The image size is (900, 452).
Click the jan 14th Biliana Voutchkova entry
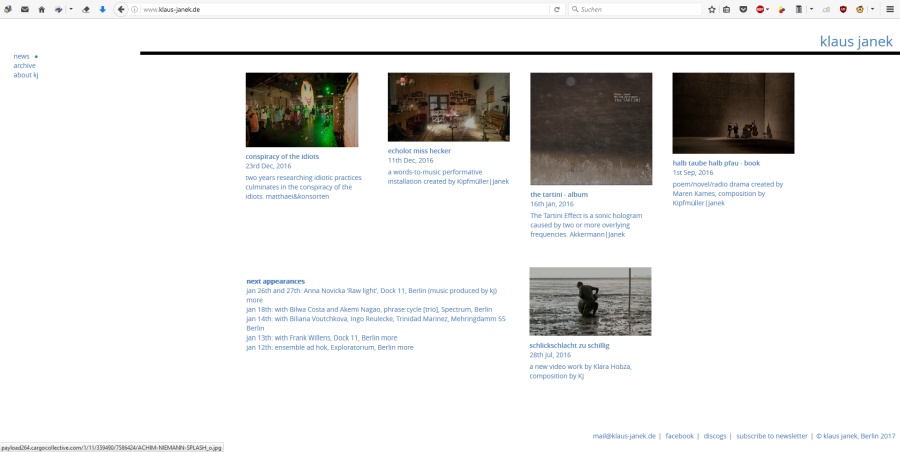point(376,323)
